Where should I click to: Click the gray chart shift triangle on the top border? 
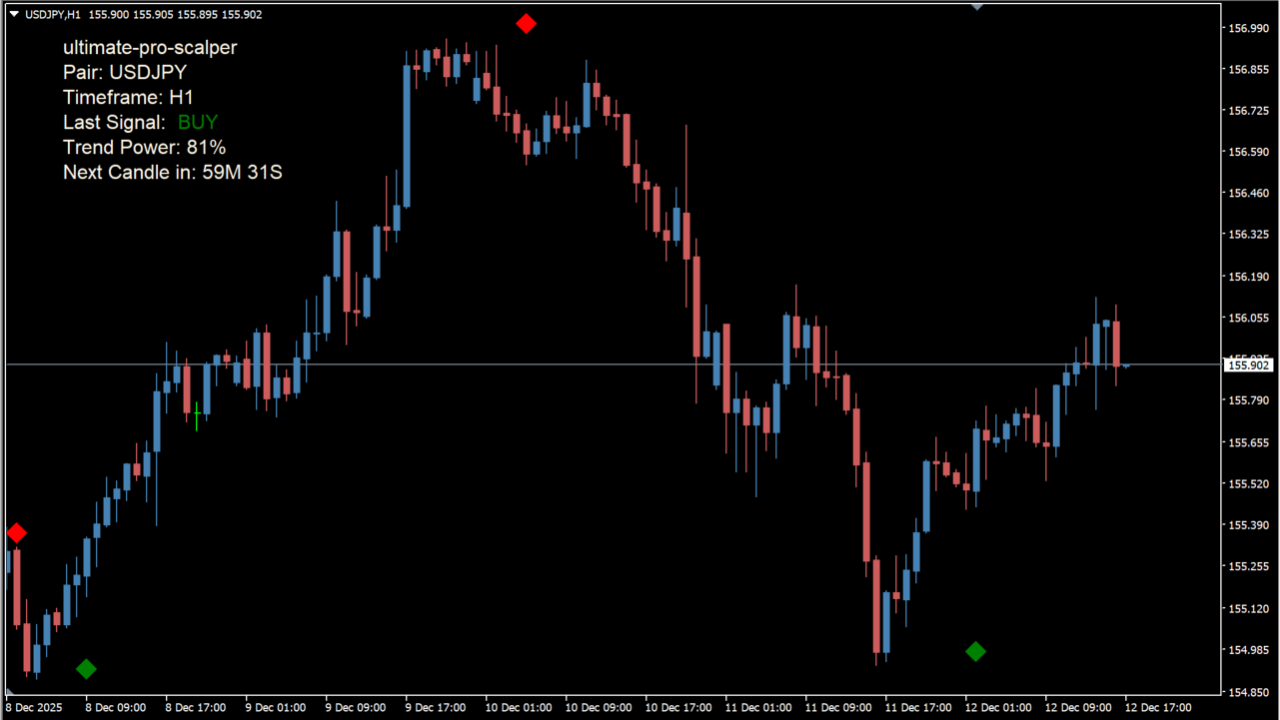coord(977,6)
